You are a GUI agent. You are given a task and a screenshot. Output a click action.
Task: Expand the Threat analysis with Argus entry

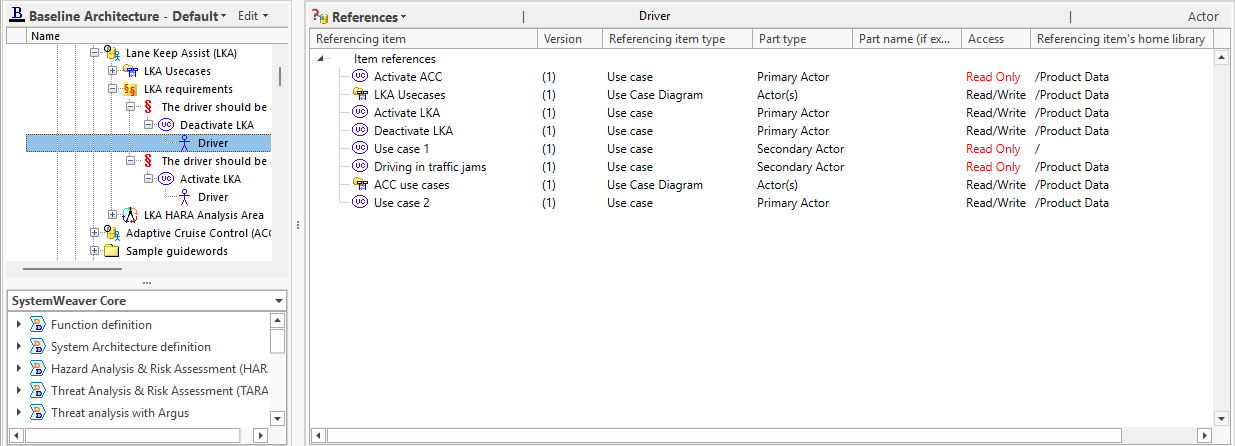click(x=18, y=413)
